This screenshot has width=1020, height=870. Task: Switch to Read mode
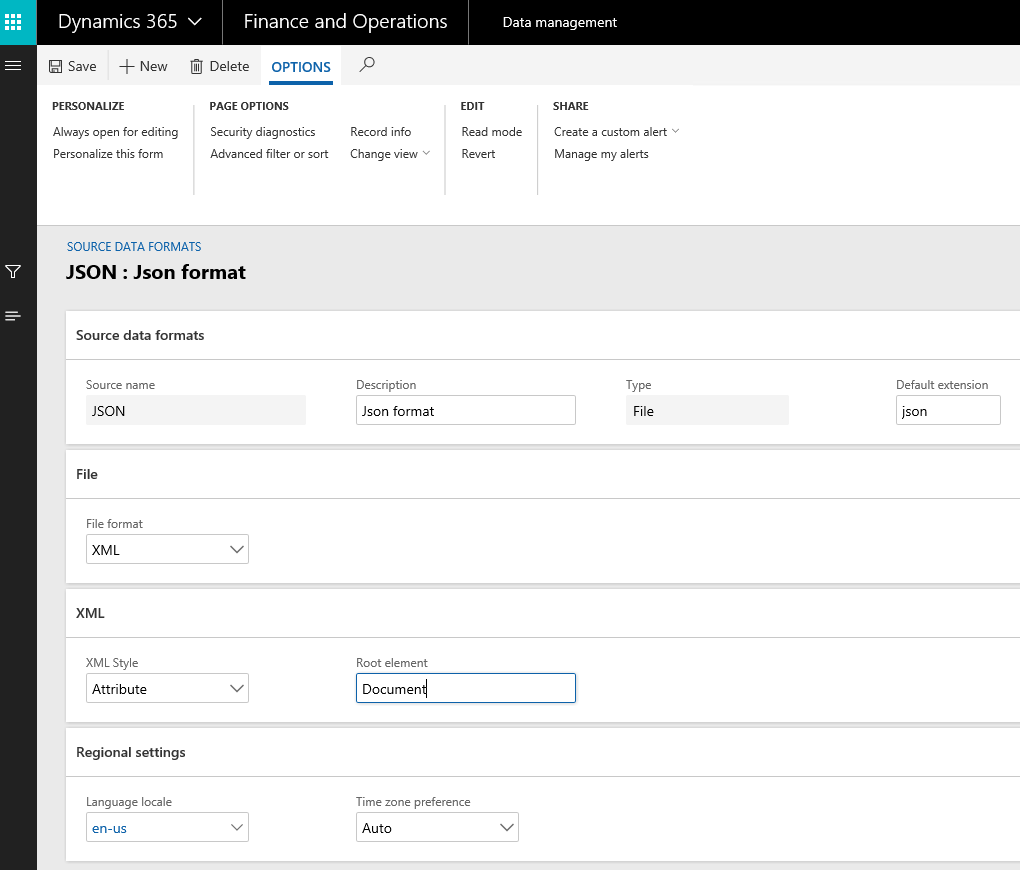(491, 132)
